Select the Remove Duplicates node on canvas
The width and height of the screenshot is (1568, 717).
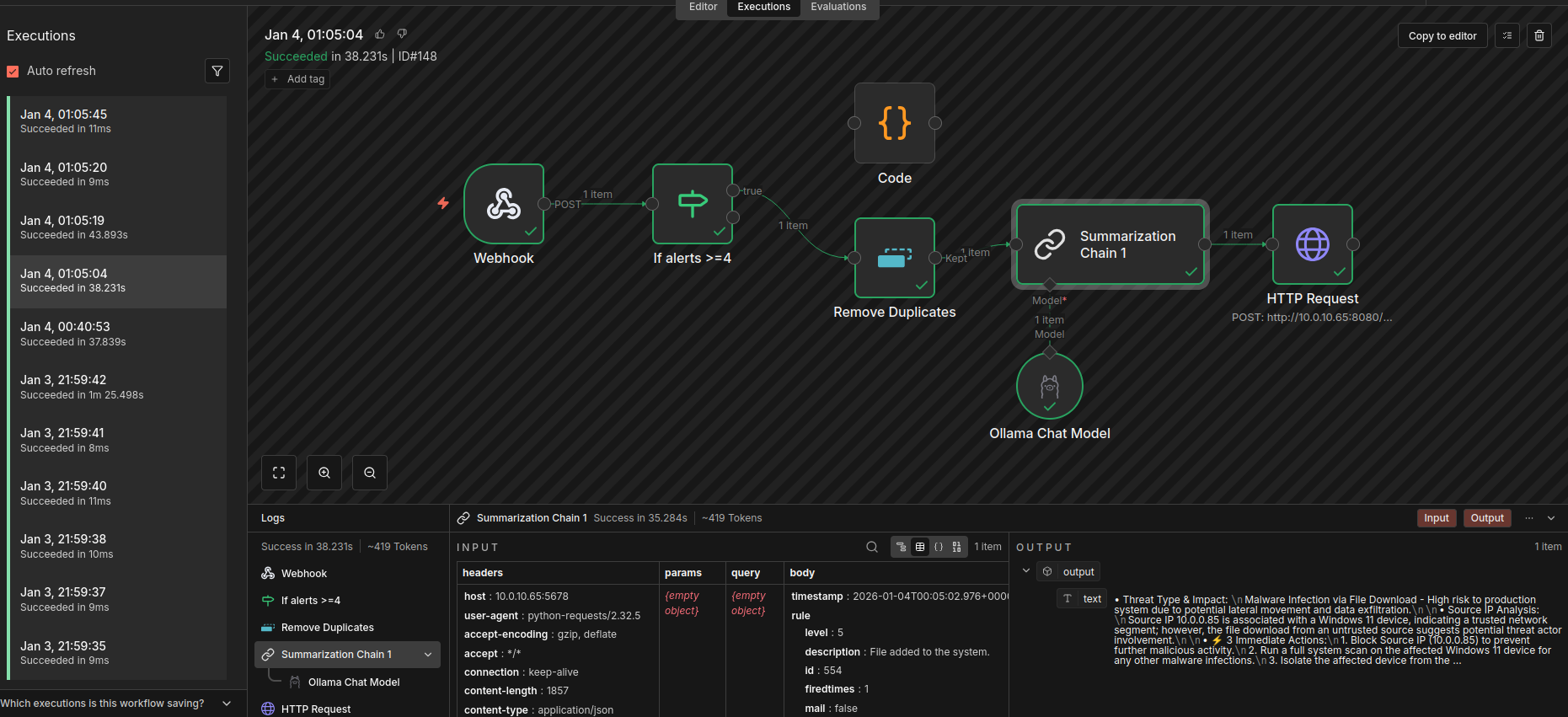pos(895,258)
